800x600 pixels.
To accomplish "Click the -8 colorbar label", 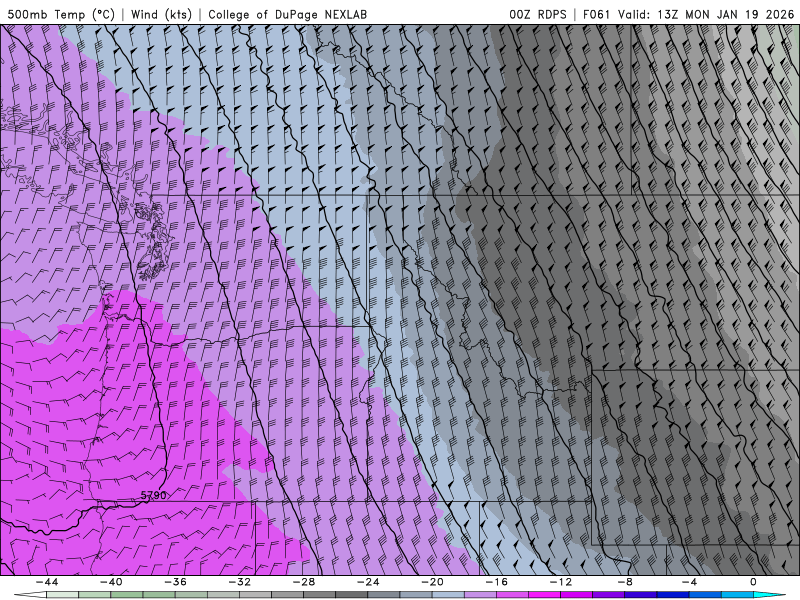I will (625, 582).
